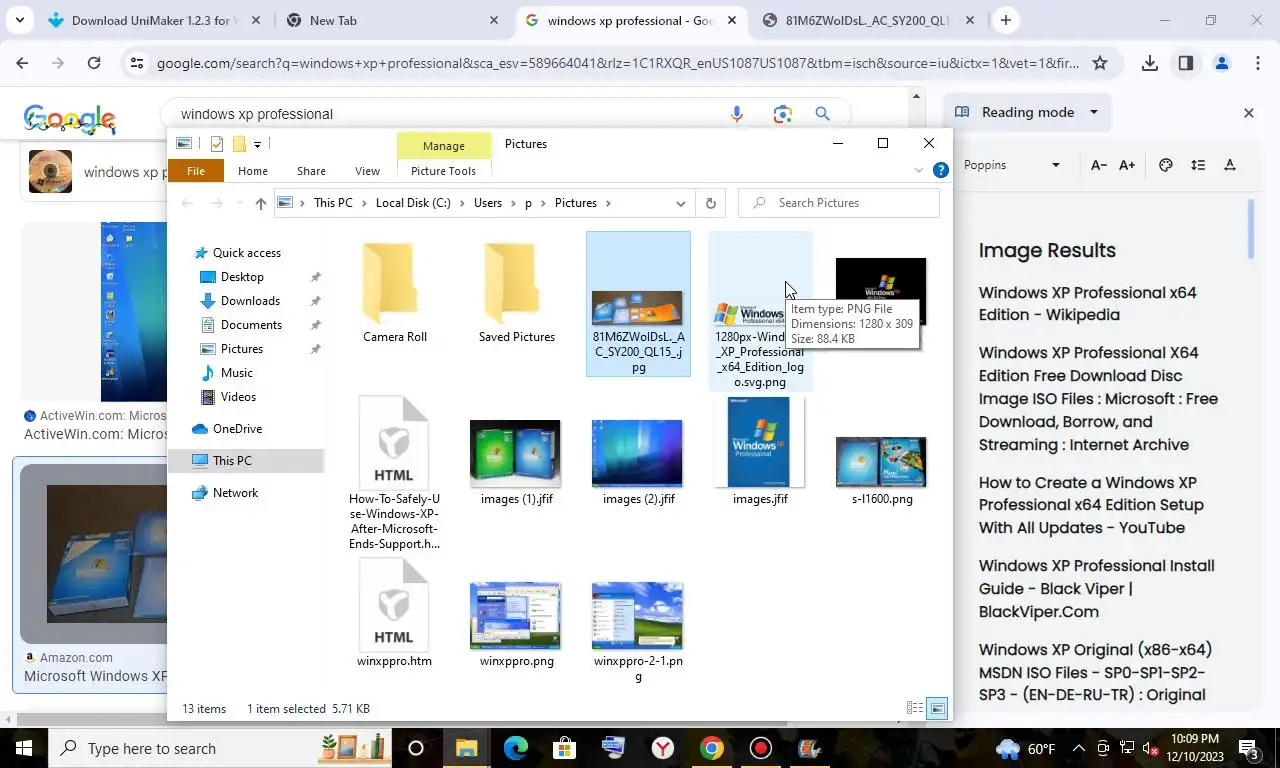This screenshot has width=1280, height=768.
Task: Open the Share ribbon tab
Action: tap(311, 171)
